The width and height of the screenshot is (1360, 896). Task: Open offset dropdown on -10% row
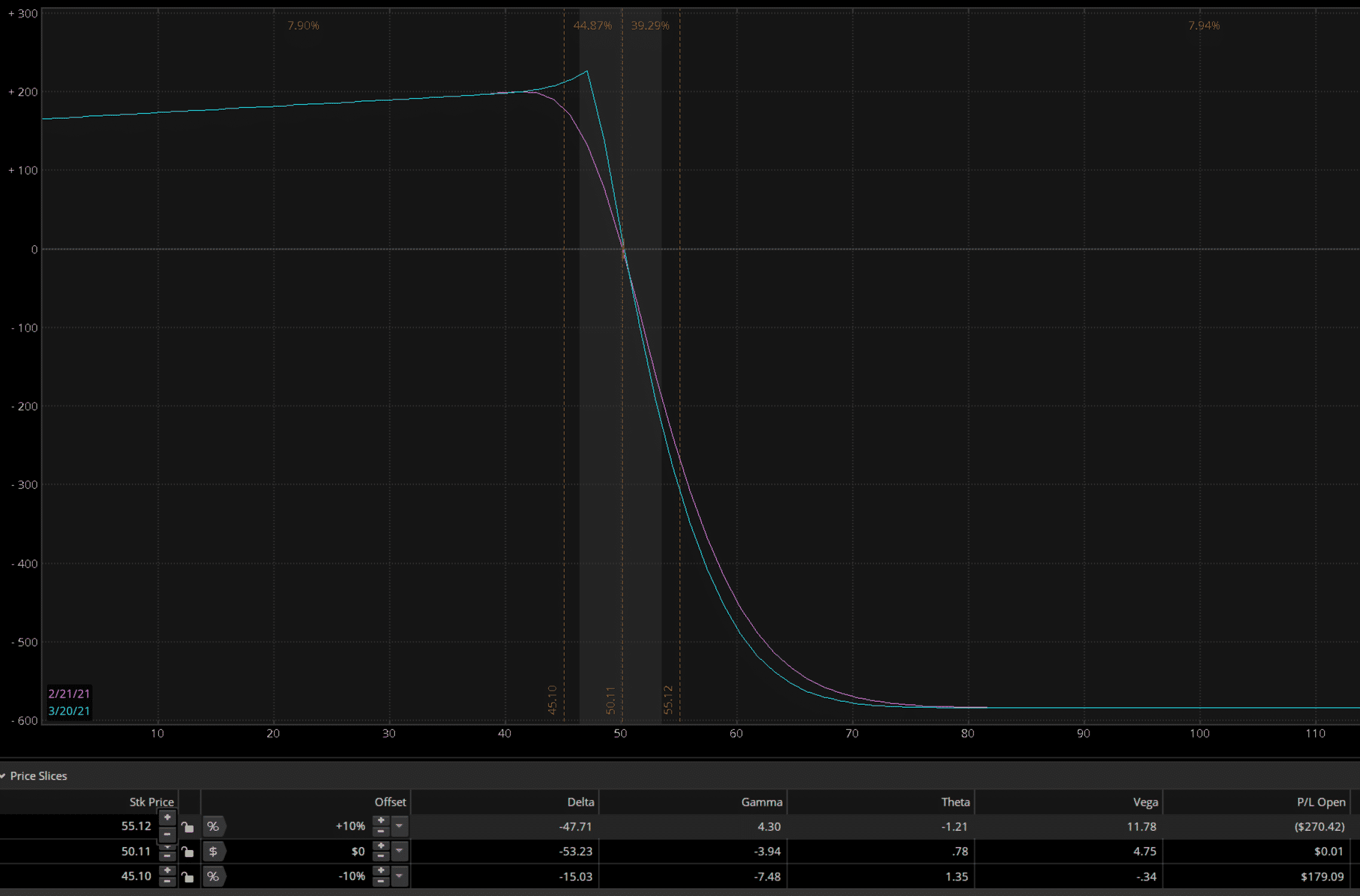(400, 877)
